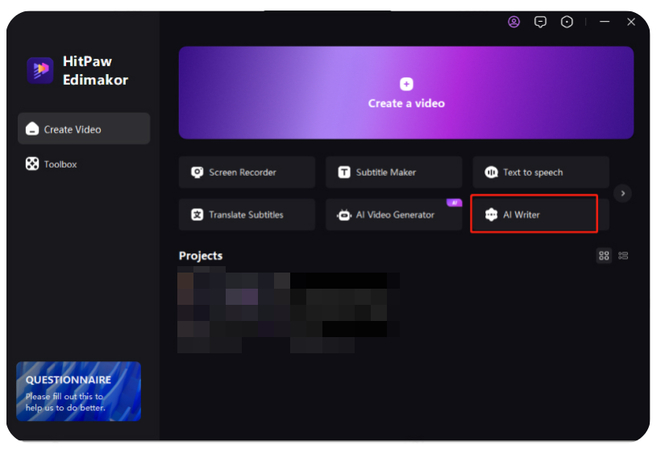Screen dimensions: 665x450
Task: Open the blurred project thumbnail
Action: 288,310
